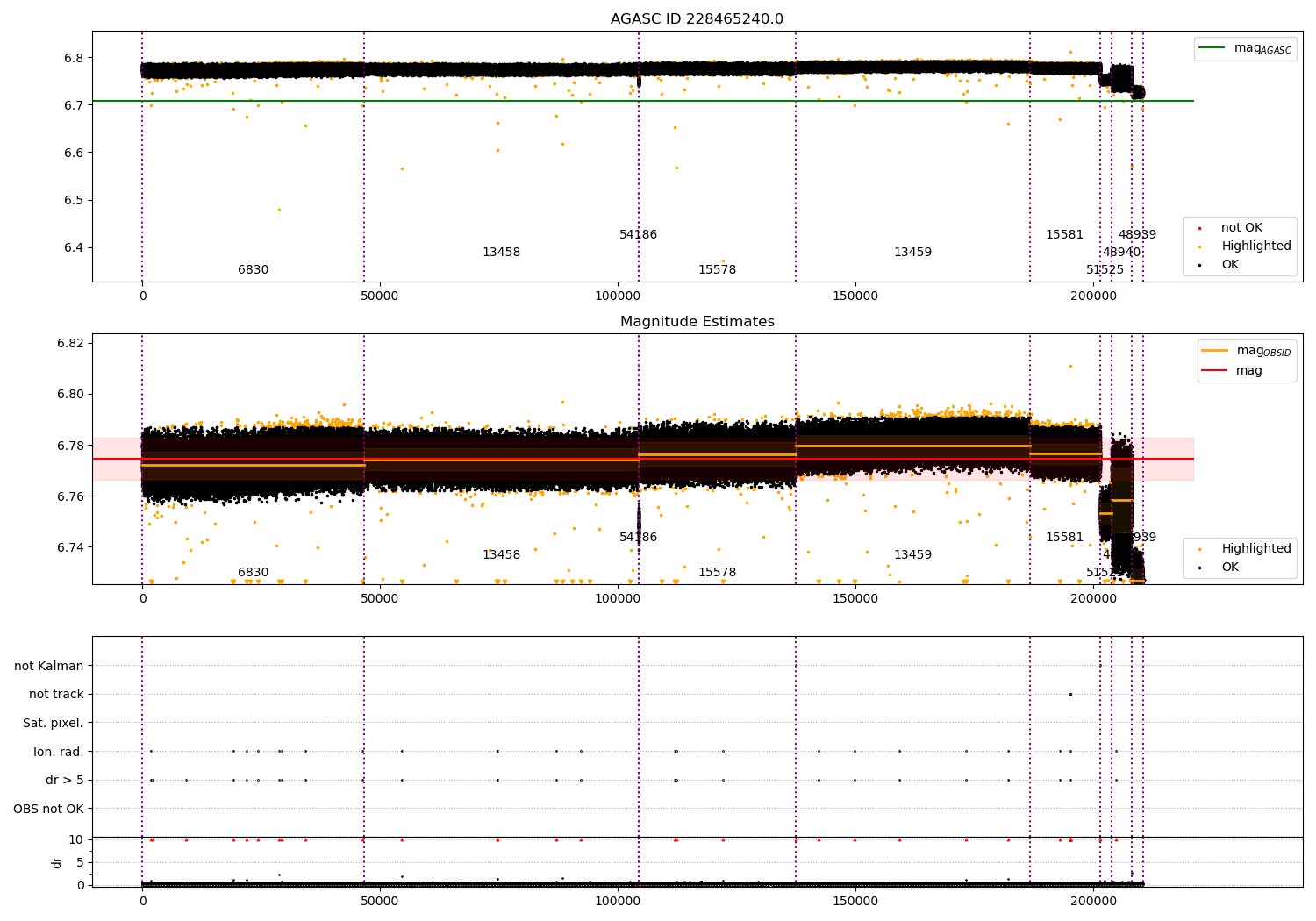
Task: Click x-axis tick 200000 under middle plot
Action: coord(1093,599)
